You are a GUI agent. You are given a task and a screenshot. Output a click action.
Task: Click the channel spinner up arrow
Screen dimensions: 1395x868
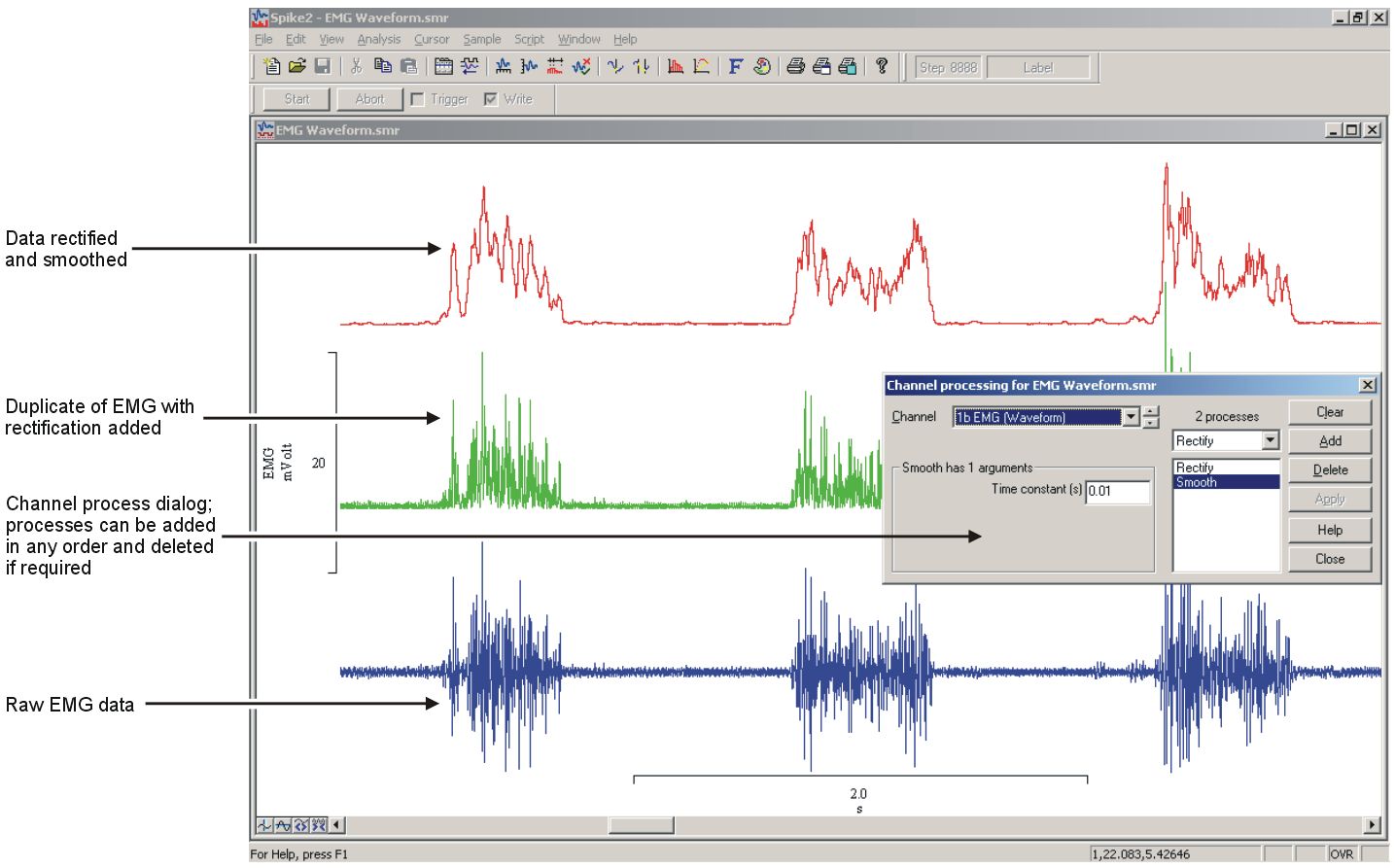(x=1150, y=411)
